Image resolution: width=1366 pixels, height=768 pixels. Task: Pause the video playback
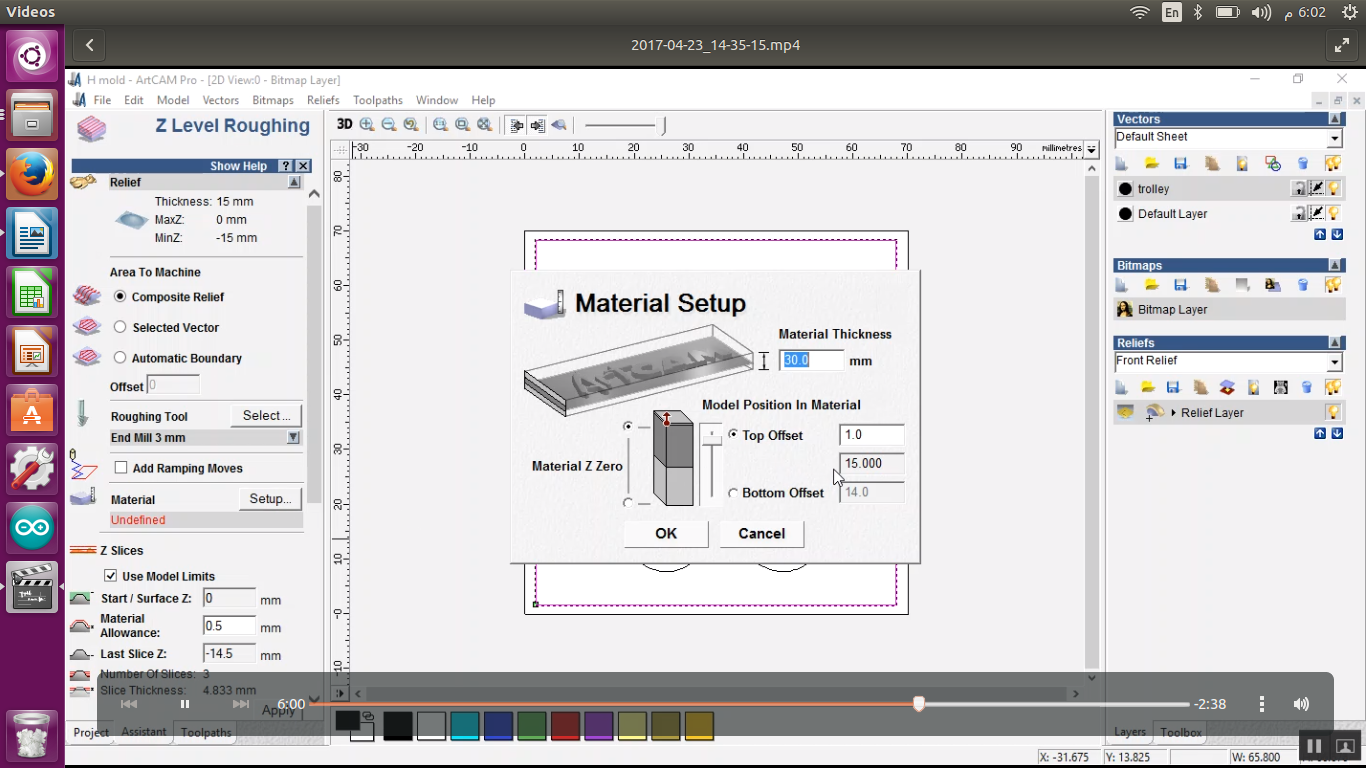pyautogui.click(x=185, y=704)
